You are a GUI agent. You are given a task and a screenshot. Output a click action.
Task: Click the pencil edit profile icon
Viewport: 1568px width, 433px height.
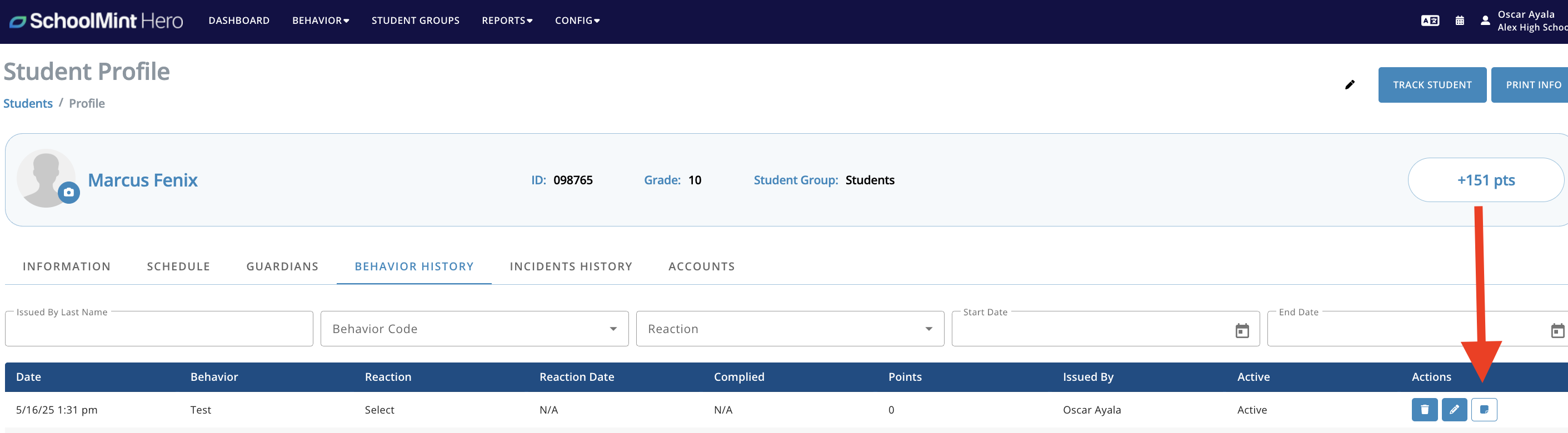point(1350,84)
